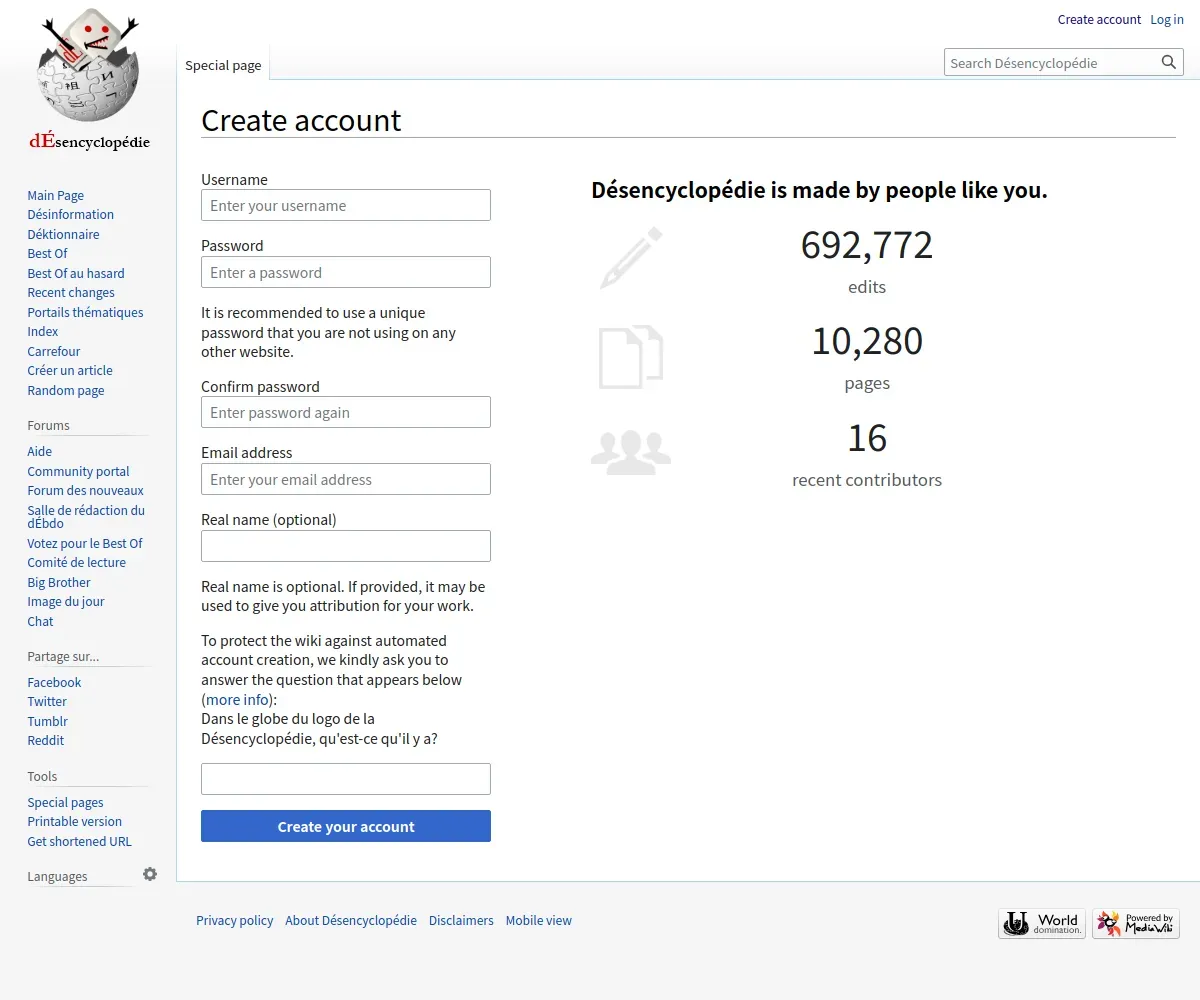Open Déktionnaire in the sidebar
The width and height of the screenshot is (1200, 1000).
click(x=63, y=234)
